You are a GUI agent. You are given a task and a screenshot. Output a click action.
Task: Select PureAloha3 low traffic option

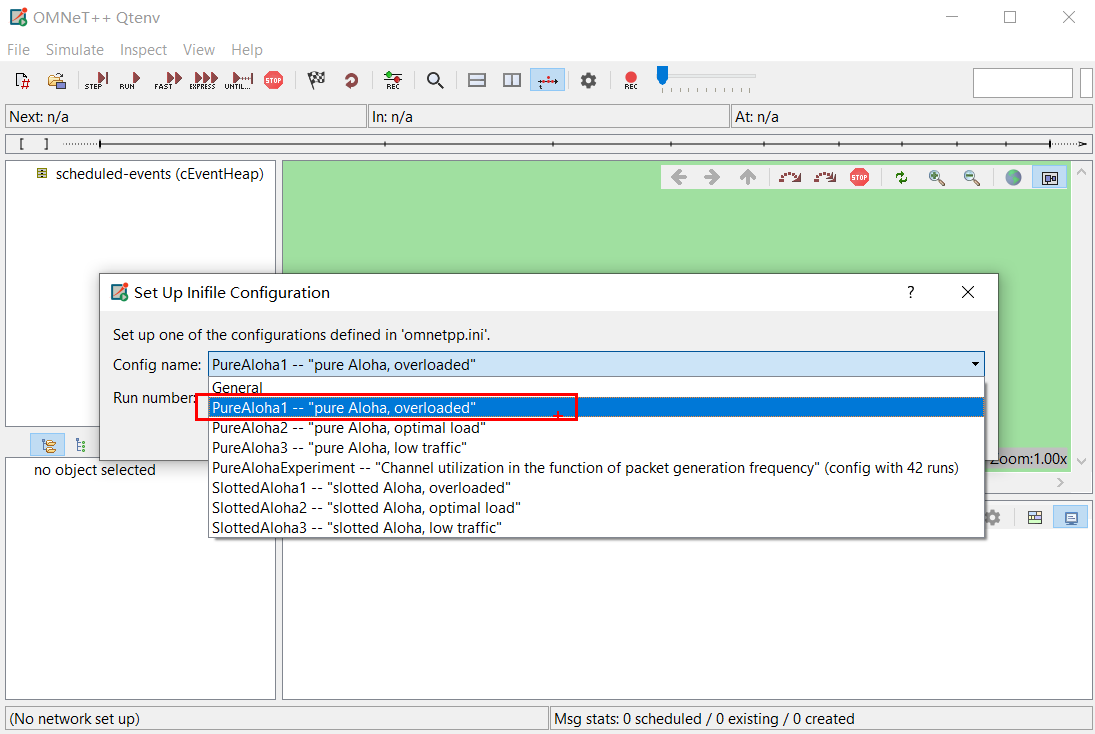pyautogui.click(x=596, y=448)
